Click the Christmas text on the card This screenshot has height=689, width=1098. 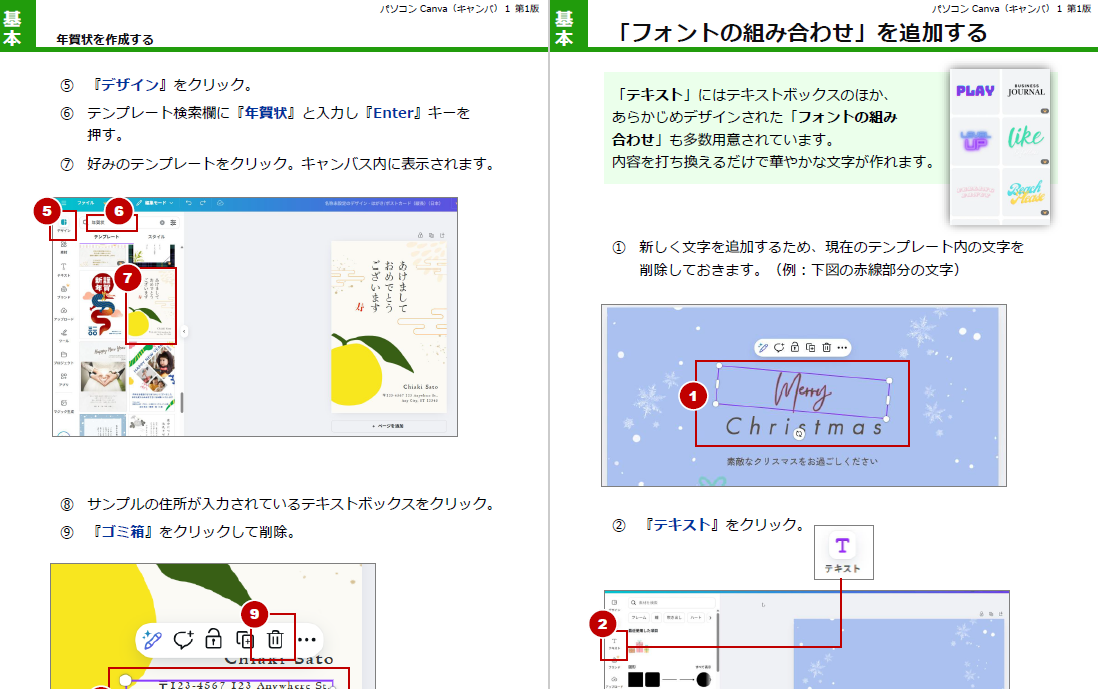804,426
